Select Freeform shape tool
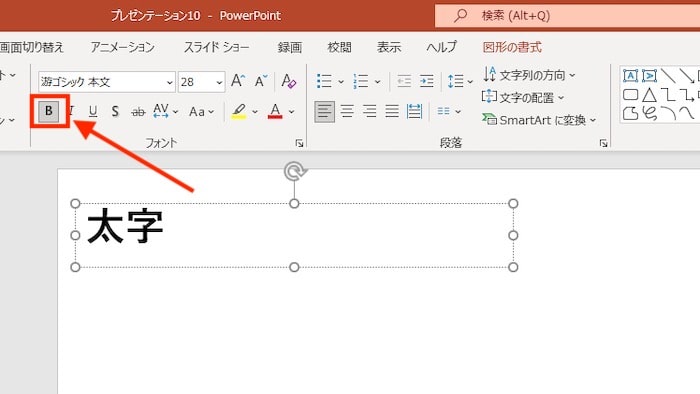700x394 pixels. (630, 113)
